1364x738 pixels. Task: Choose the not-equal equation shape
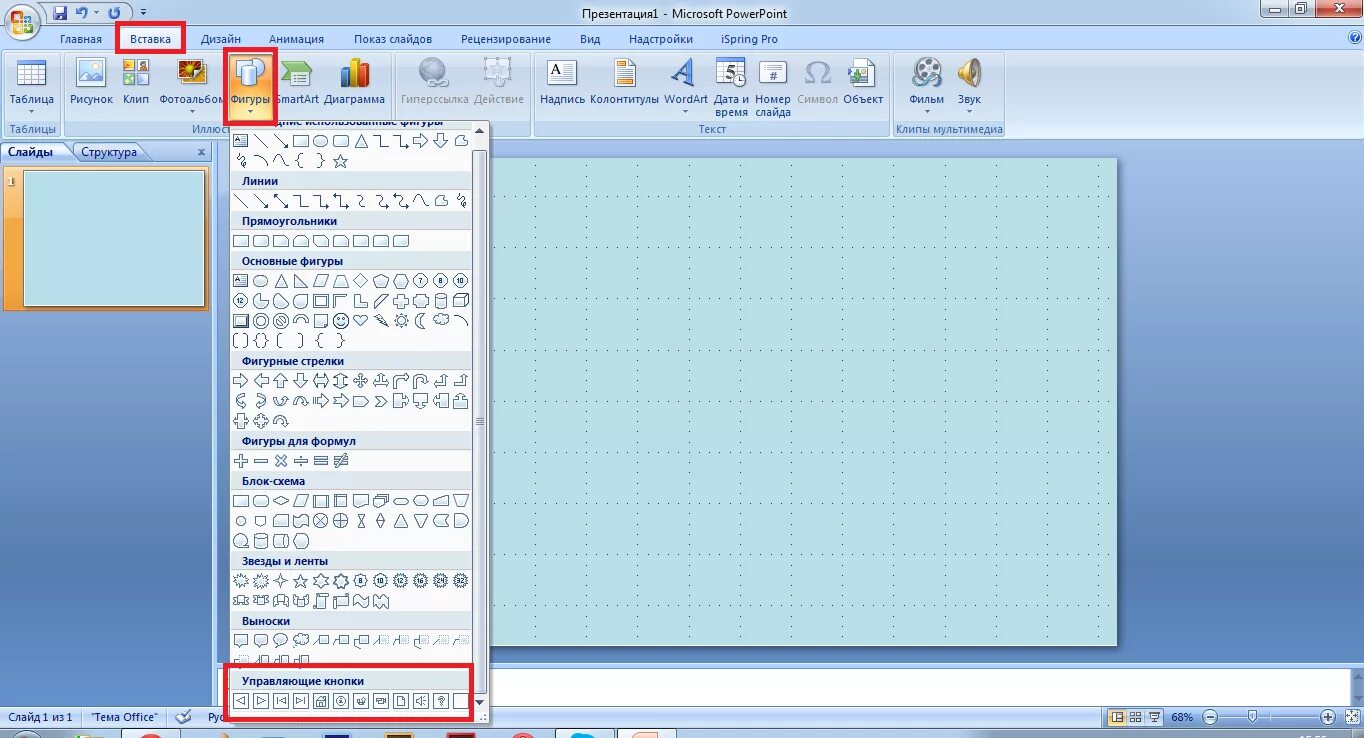341,461
